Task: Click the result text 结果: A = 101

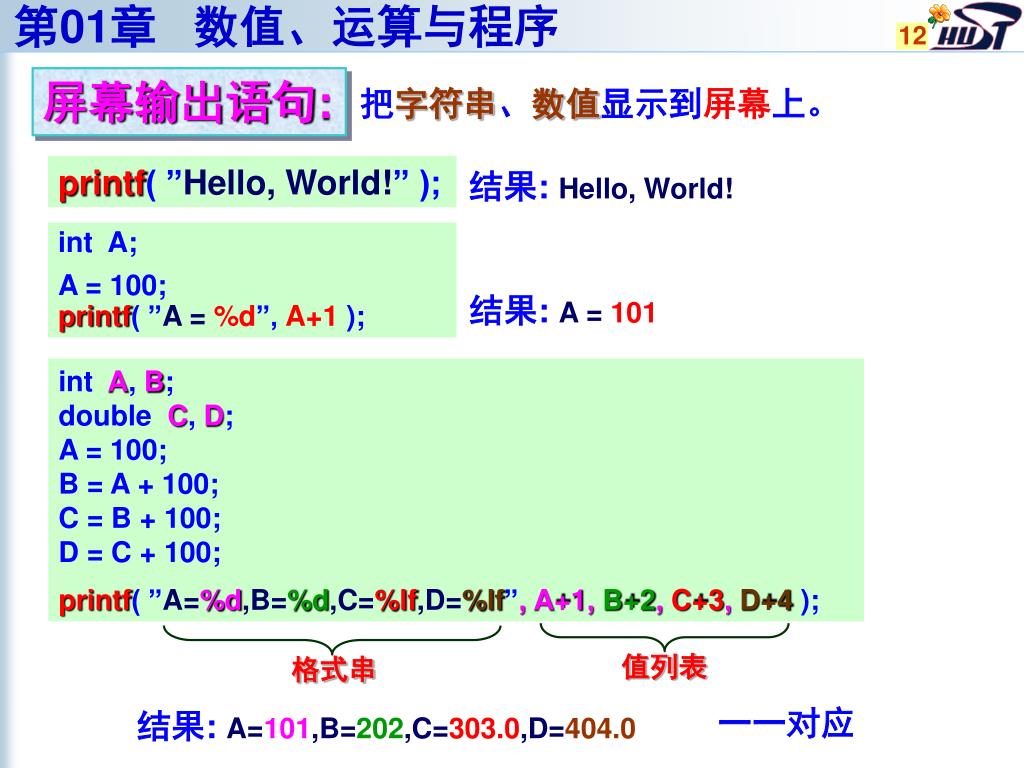Action: tap(562, 311)
